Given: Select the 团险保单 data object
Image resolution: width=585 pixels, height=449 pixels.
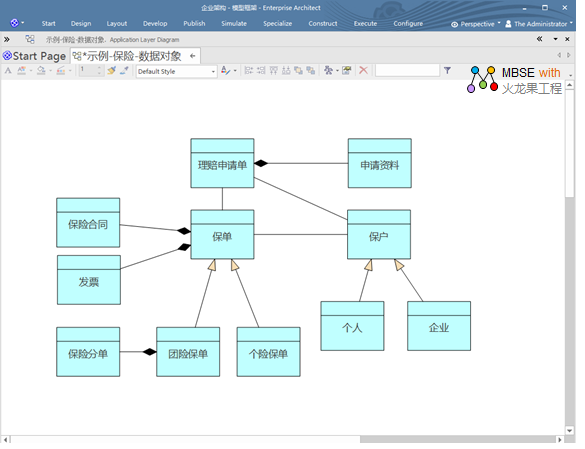Looking at the screenshot, I should (x=188, y=352).
